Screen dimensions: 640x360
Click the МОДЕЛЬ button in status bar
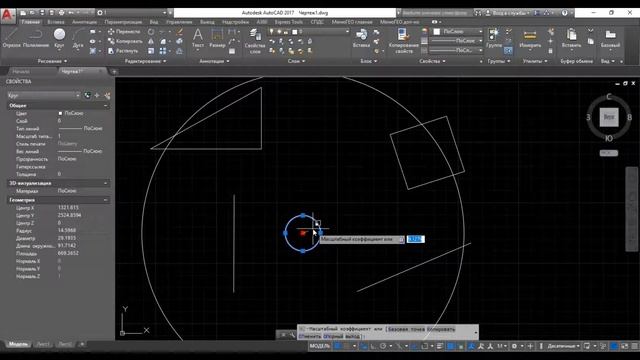[320, 346]
